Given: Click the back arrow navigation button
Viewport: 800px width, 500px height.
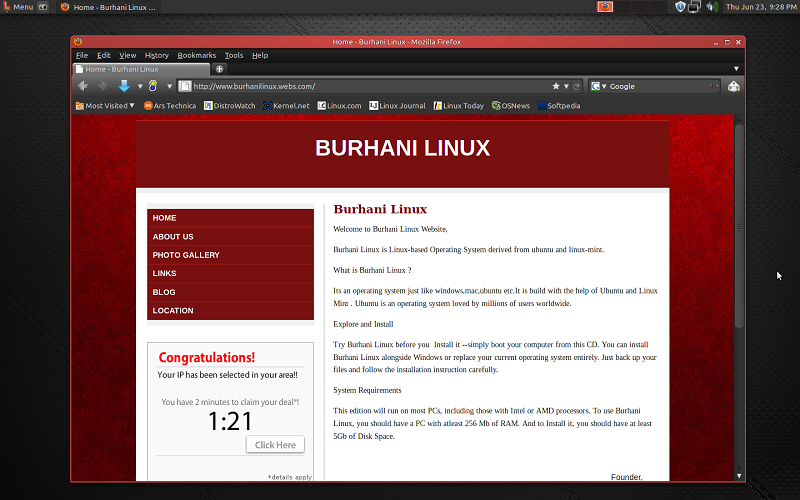Looking at the screenshot, I should 83,86.
